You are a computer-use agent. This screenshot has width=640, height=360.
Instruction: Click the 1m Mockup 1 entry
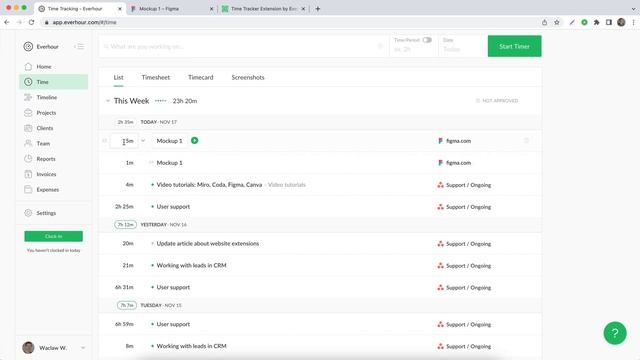tap(169, 163)
